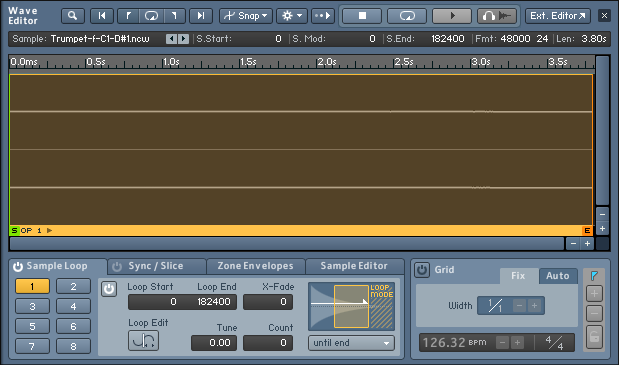Jump to loop end marker button
This screenshot has height=365, width=619.
tap(174, 16)
